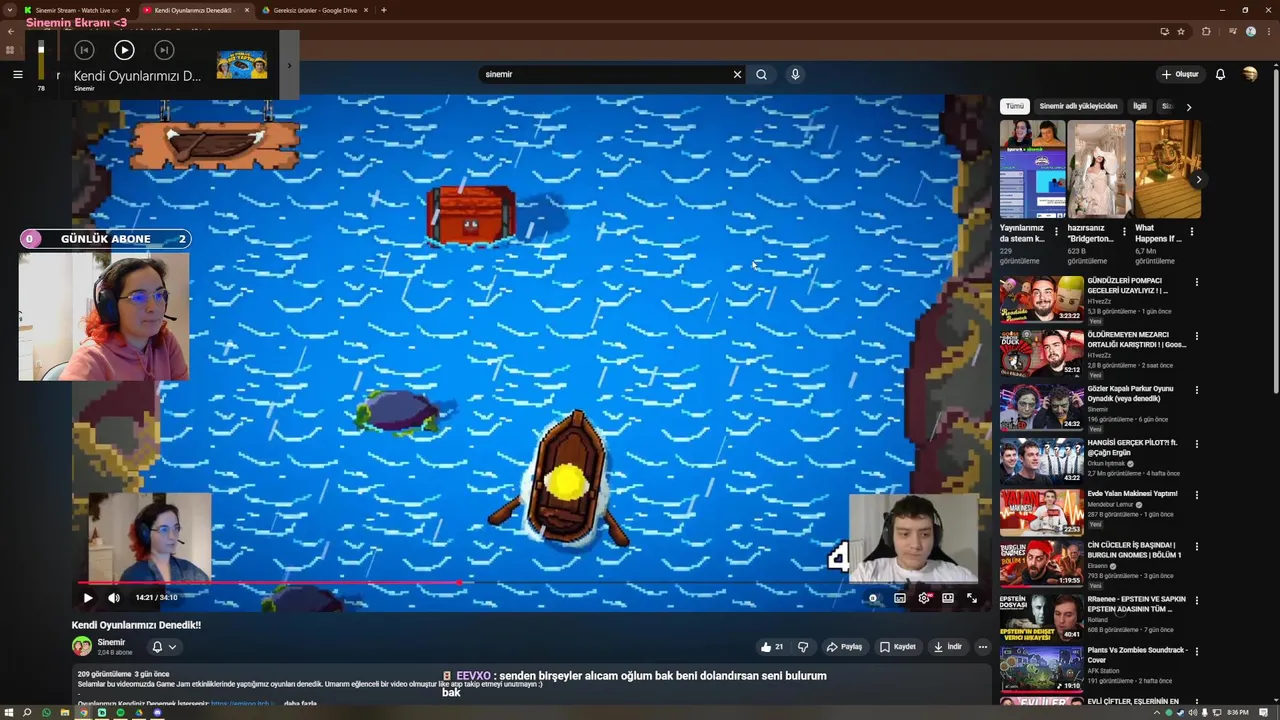Go back with the browser back arrow

point(10,31)
